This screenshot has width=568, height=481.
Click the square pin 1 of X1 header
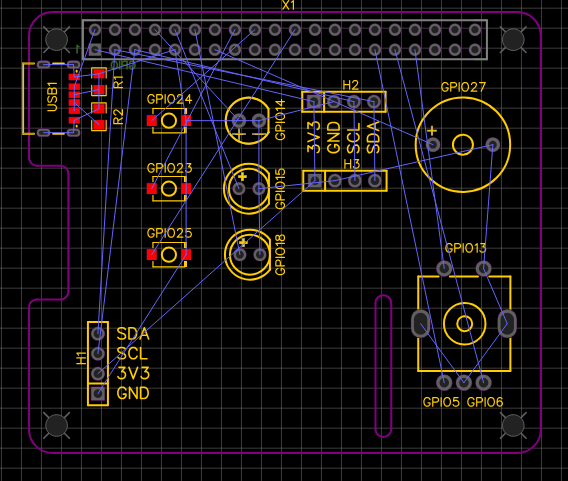tap(95, 49)
